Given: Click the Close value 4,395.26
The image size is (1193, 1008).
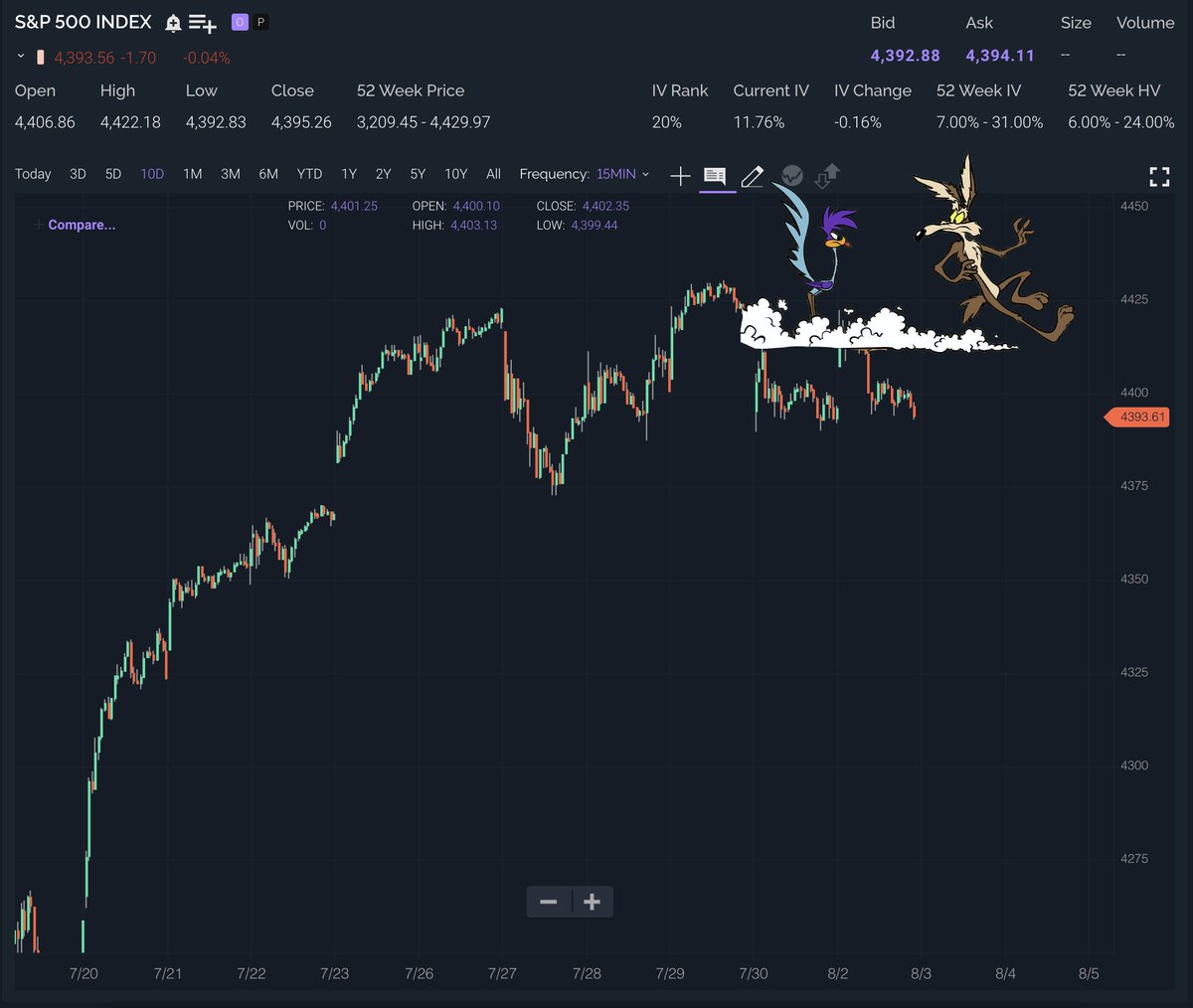Looking at the screenshot, I should 301,122.
